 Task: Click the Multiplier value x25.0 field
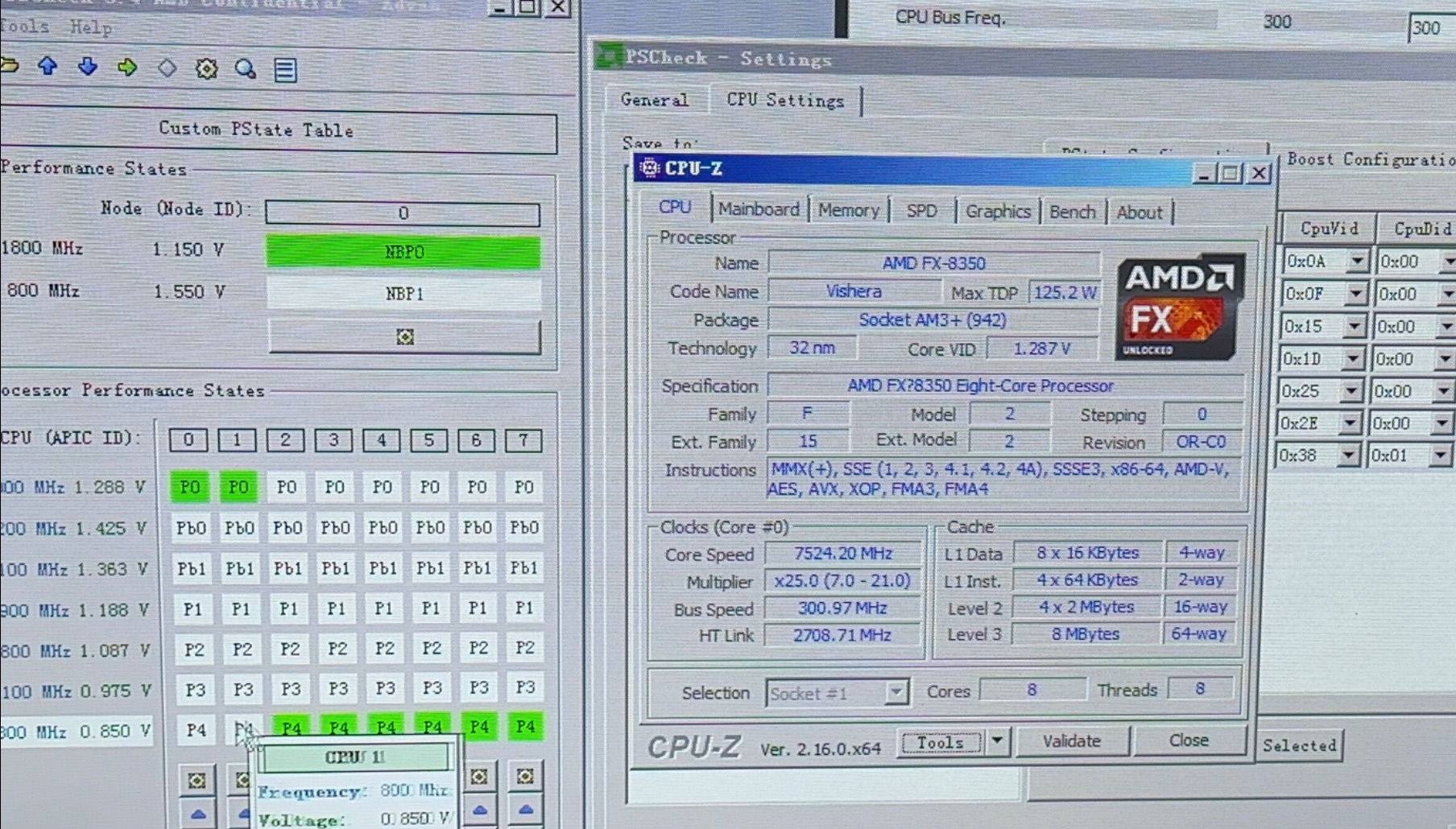pyautogui.click(x=843, y=581)
